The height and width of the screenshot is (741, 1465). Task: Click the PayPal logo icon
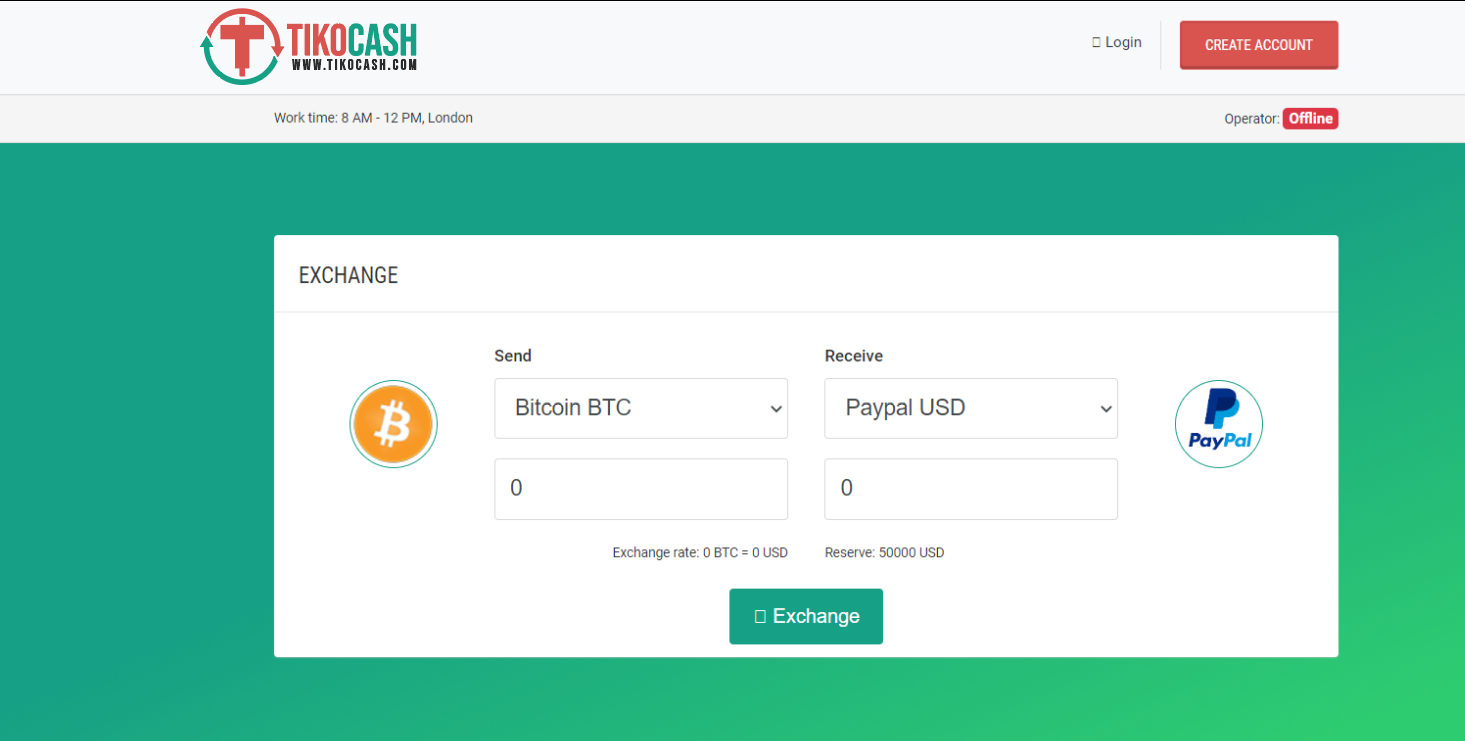(1219, 424)
